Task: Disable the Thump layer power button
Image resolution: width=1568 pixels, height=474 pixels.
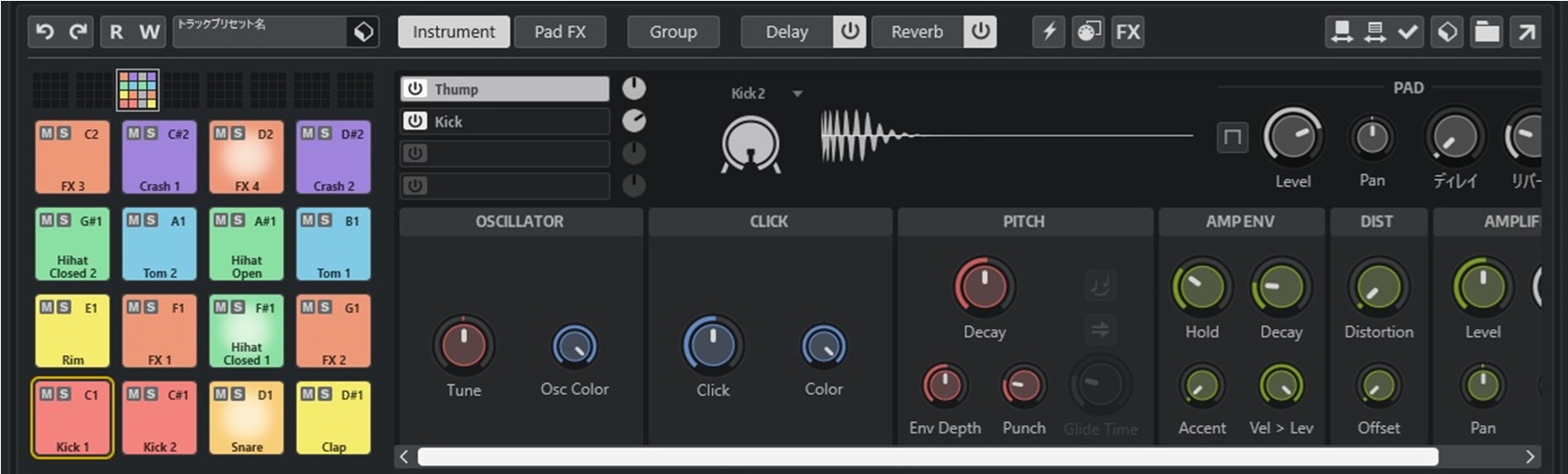Action: 416,89
